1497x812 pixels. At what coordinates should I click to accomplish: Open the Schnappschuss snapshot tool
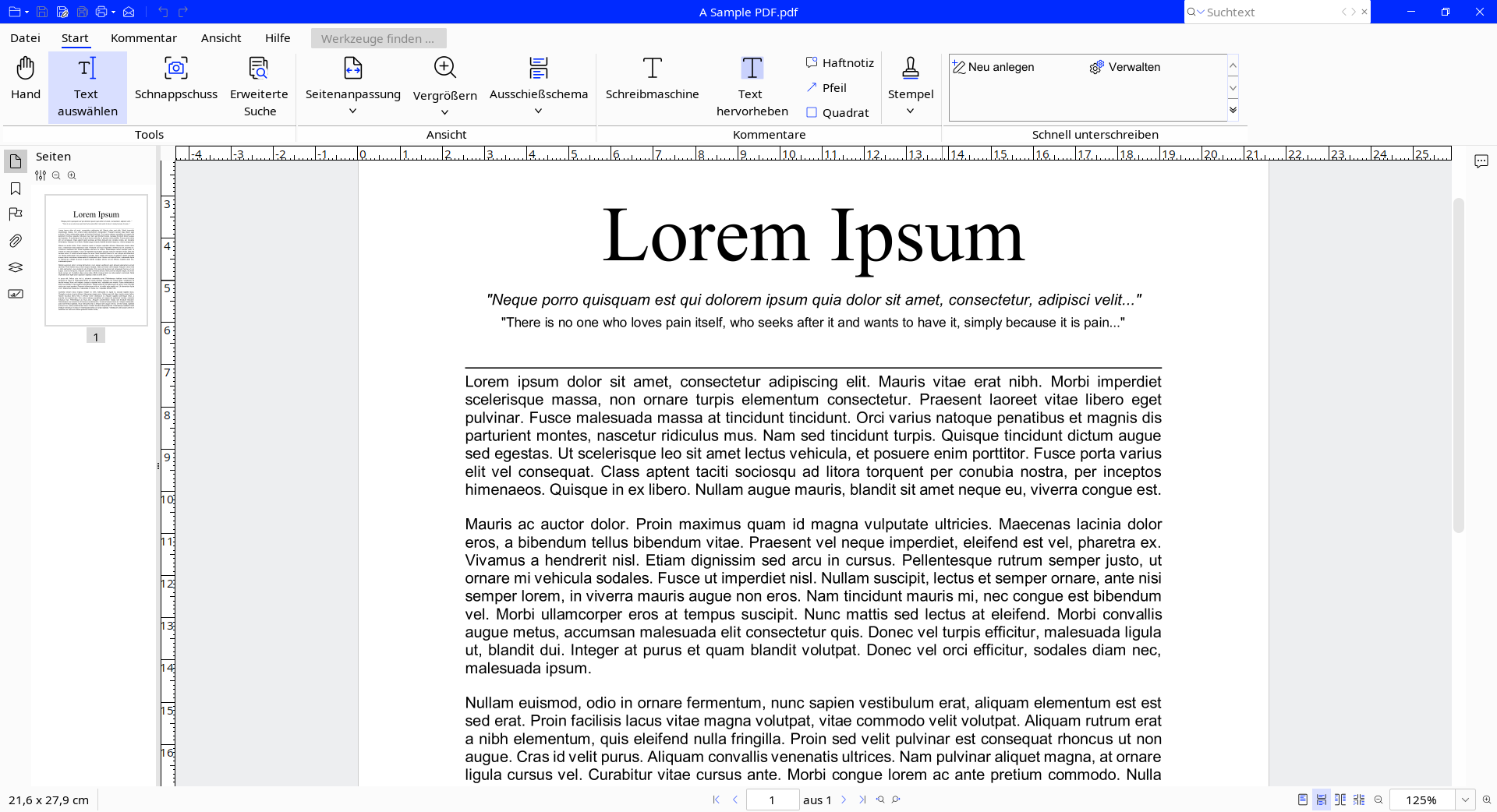click(x=176, y=79)
